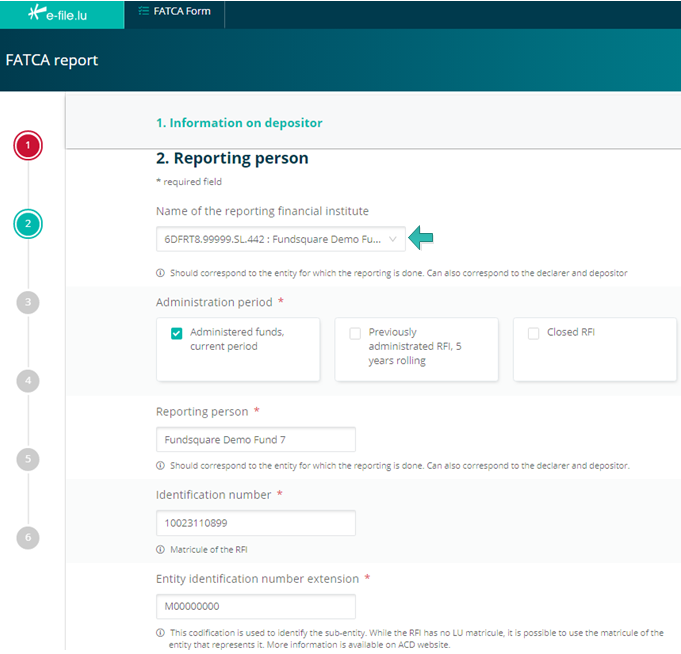The width and height of the screenshot is (681, 654).
Task: Select step 2 circle in stepper
Action: pyautogui.click(x=28, y=224)
